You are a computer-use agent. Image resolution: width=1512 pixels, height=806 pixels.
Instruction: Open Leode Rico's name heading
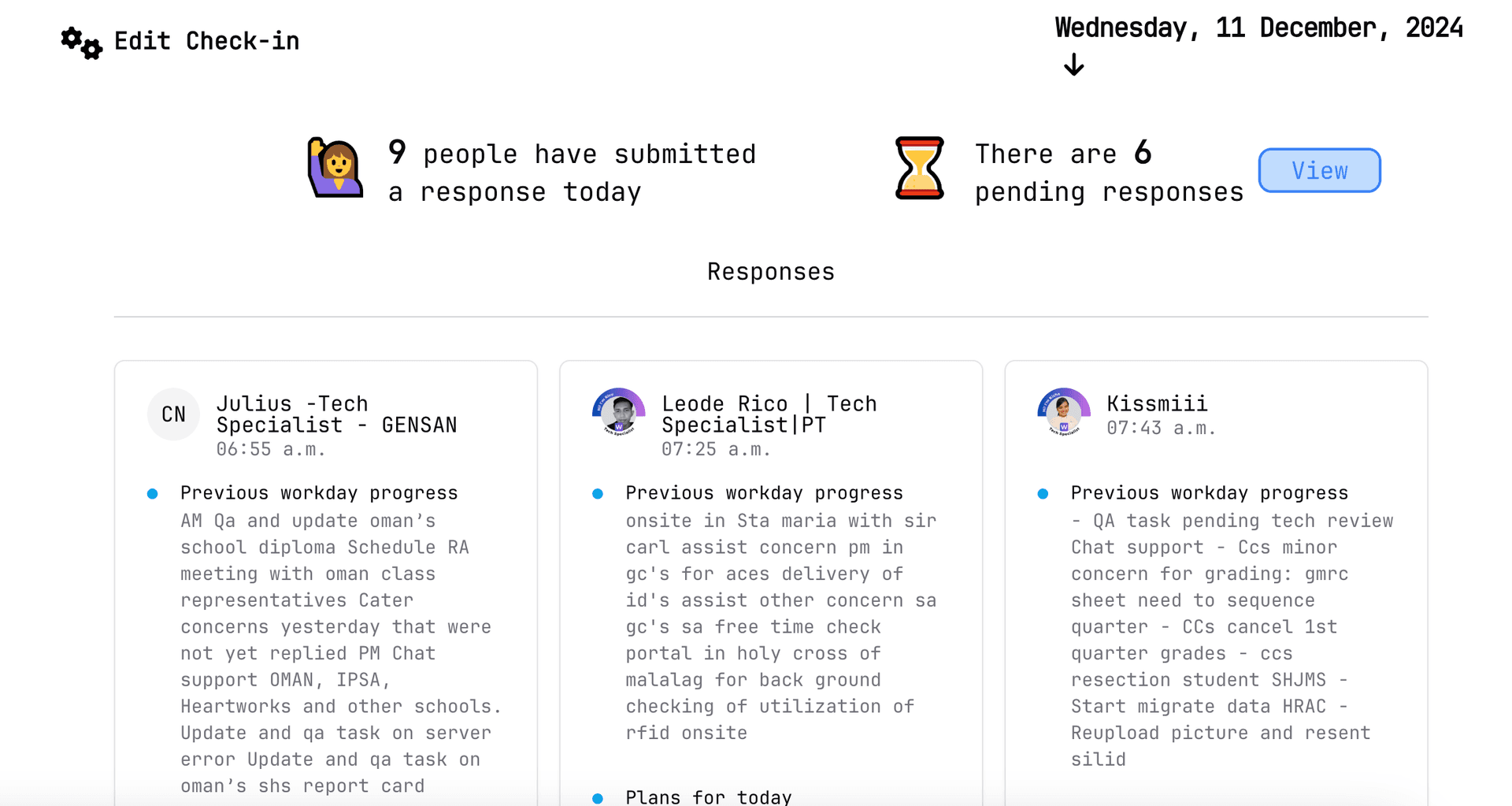pyautogui.click(x=769, y=414)
